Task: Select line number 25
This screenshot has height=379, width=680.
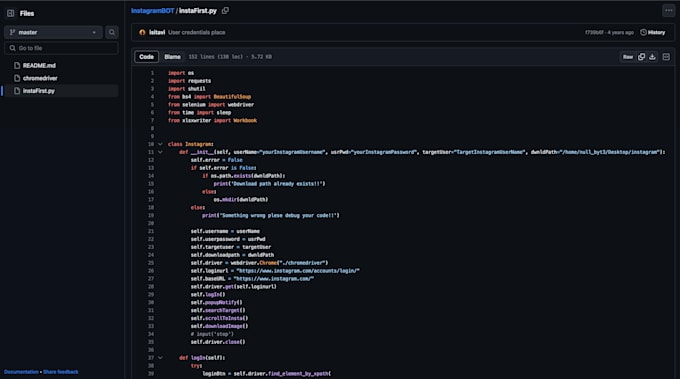Action: click(151, 263)
